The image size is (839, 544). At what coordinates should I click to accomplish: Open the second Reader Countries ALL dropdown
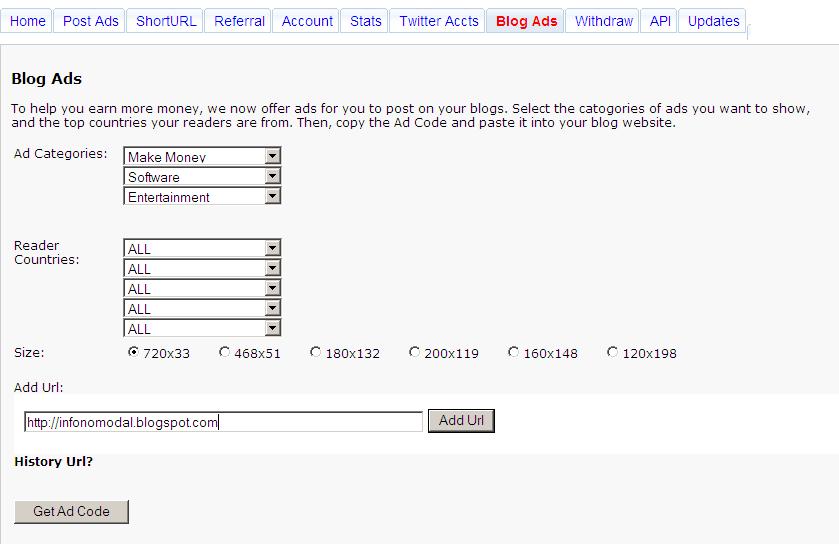coord(202,268)
